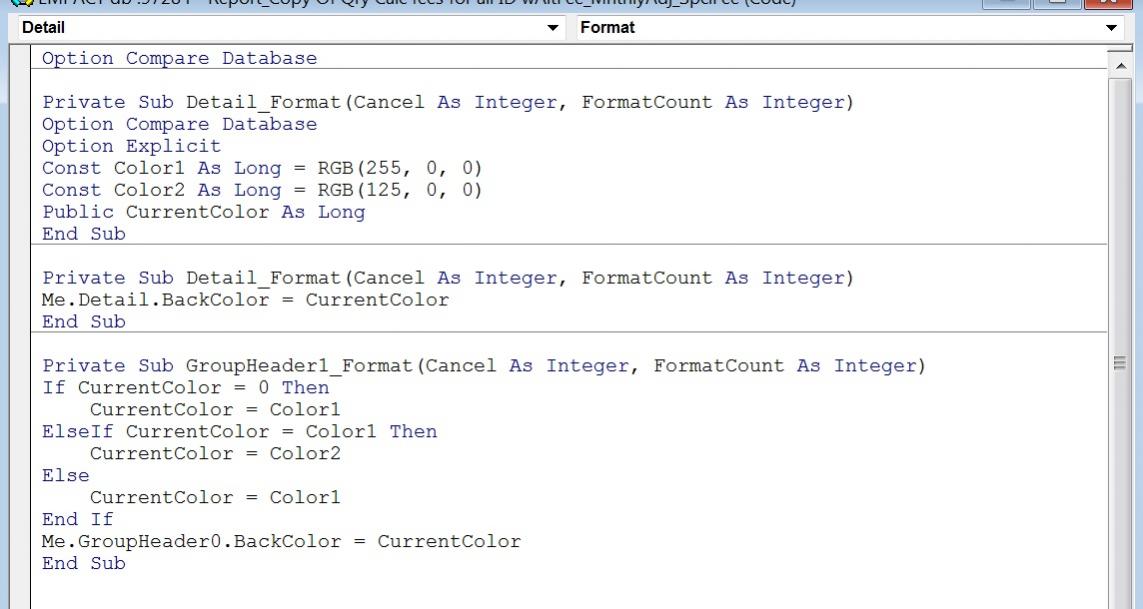
Task: Place cursor on the Option Explicit line
Action: [x=131, y=146]
